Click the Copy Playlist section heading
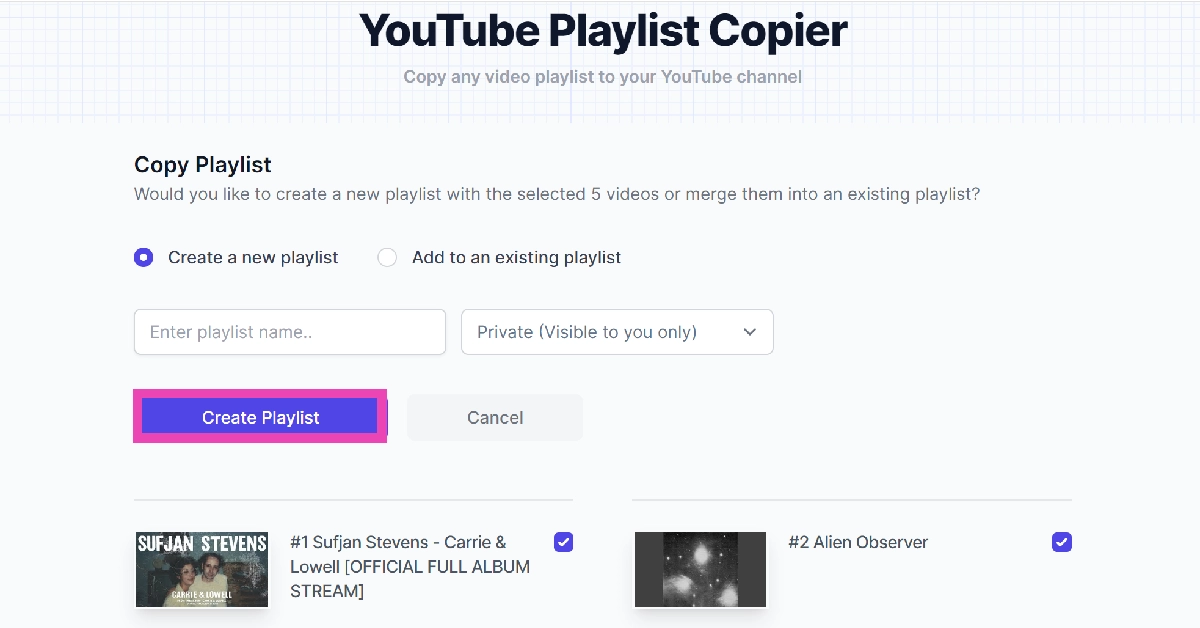Screen dimensions: 1200x628 tap(203, 165)
